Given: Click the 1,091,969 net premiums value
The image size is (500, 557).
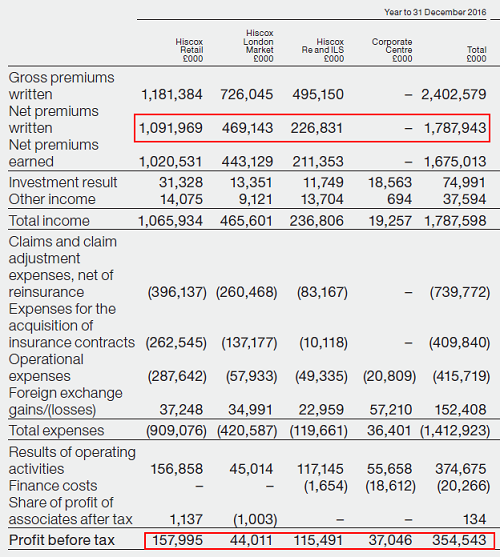Looking at the screenshot, I should point(171,128).
